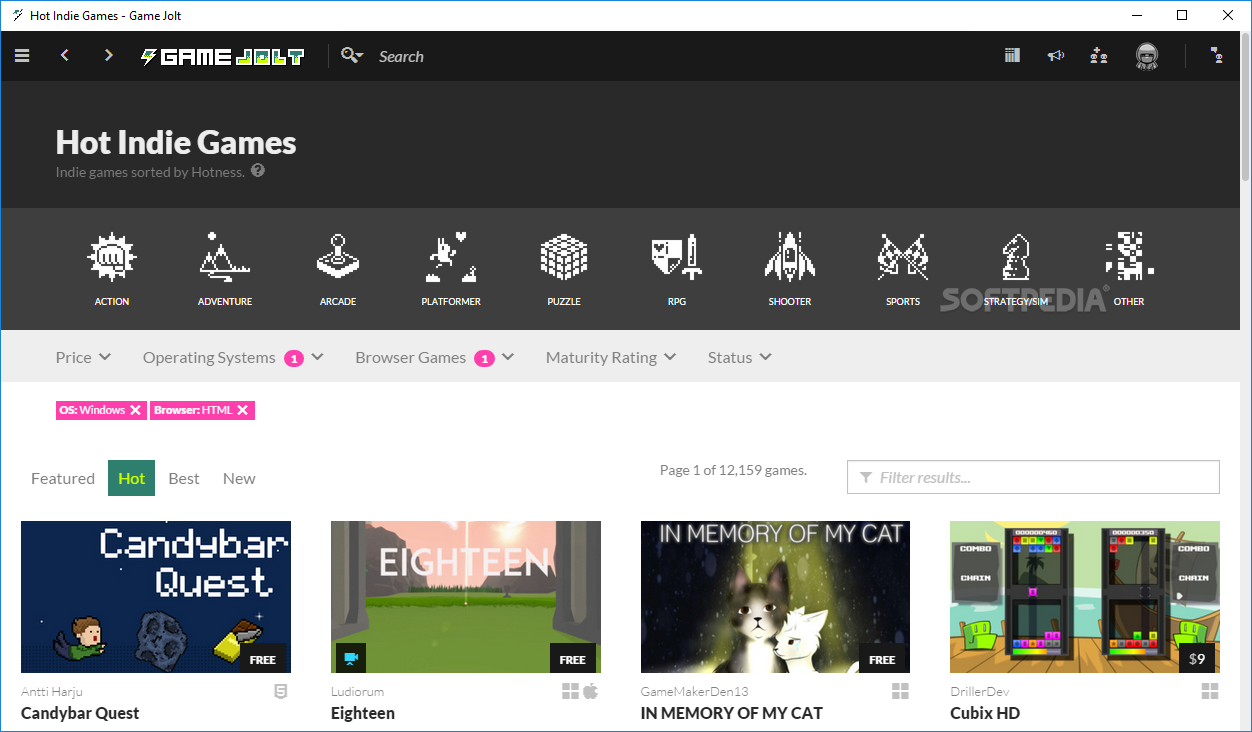Viewport: 1252px width, 732px height.
Task: Click the video icon on Eighteen thumbnail
Action: tap(350, 658)
